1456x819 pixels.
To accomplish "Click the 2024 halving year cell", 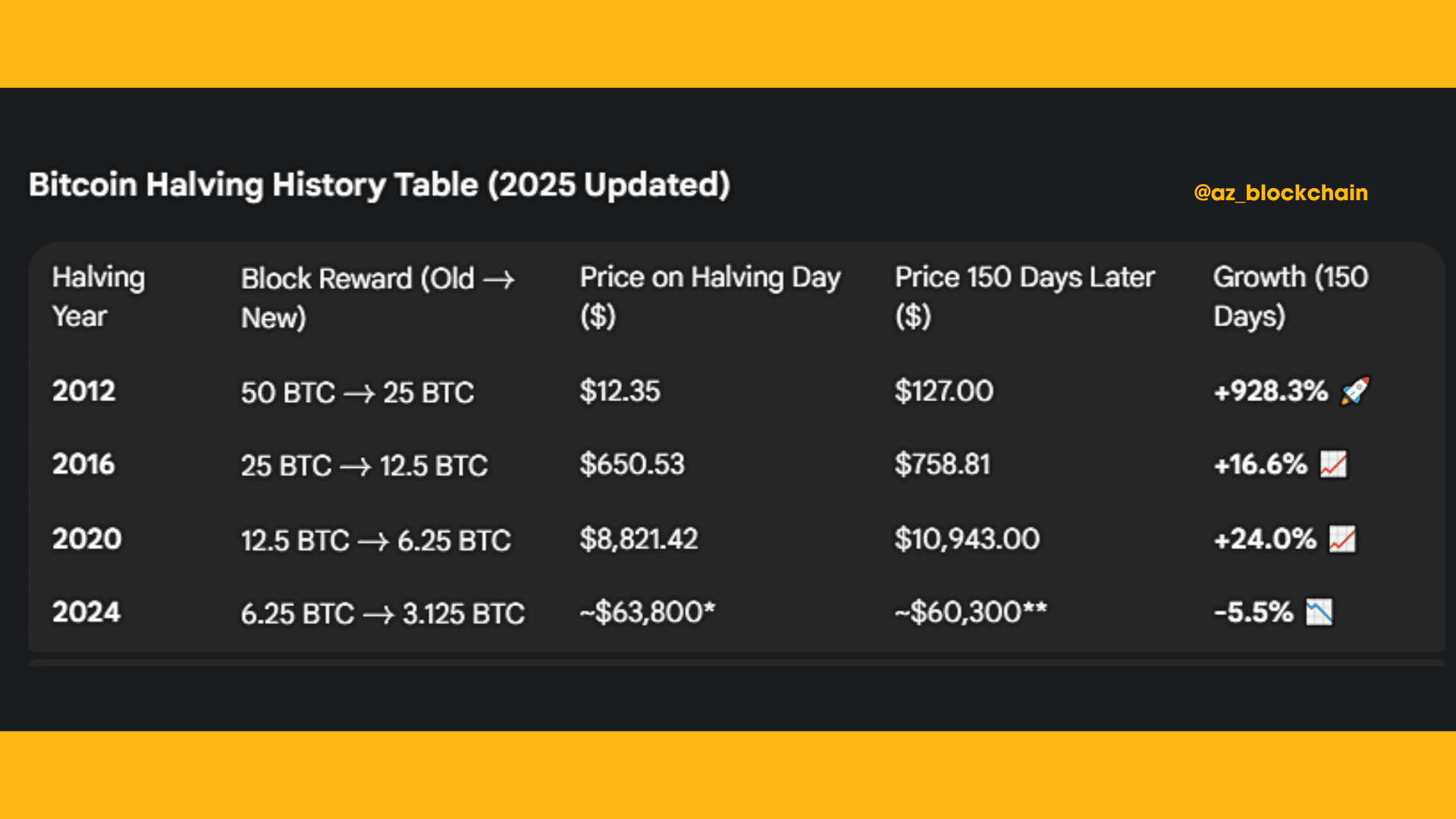I will [x=86, y=612].
